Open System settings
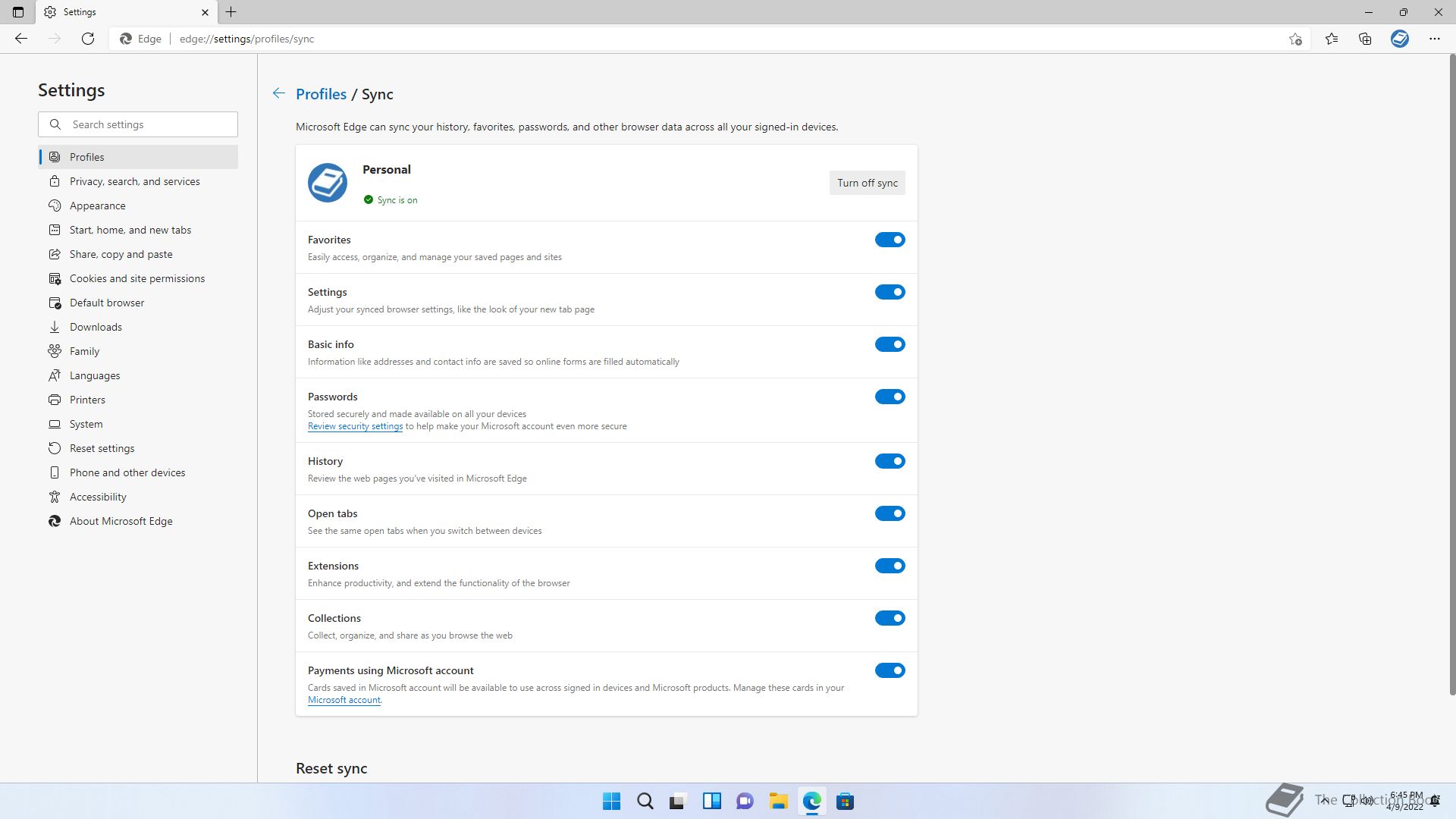This screenshot has width=1456, height=819. click(138, 424)
